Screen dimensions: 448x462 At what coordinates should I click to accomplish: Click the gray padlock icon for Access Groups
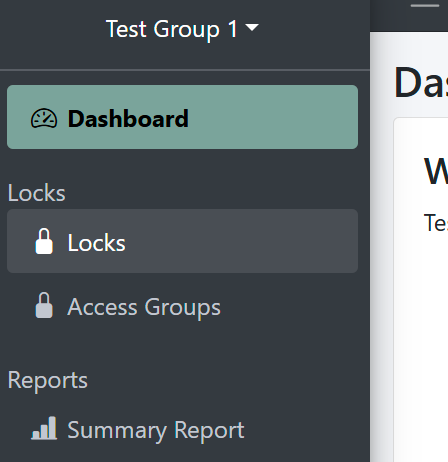click(x=44, y=305)
